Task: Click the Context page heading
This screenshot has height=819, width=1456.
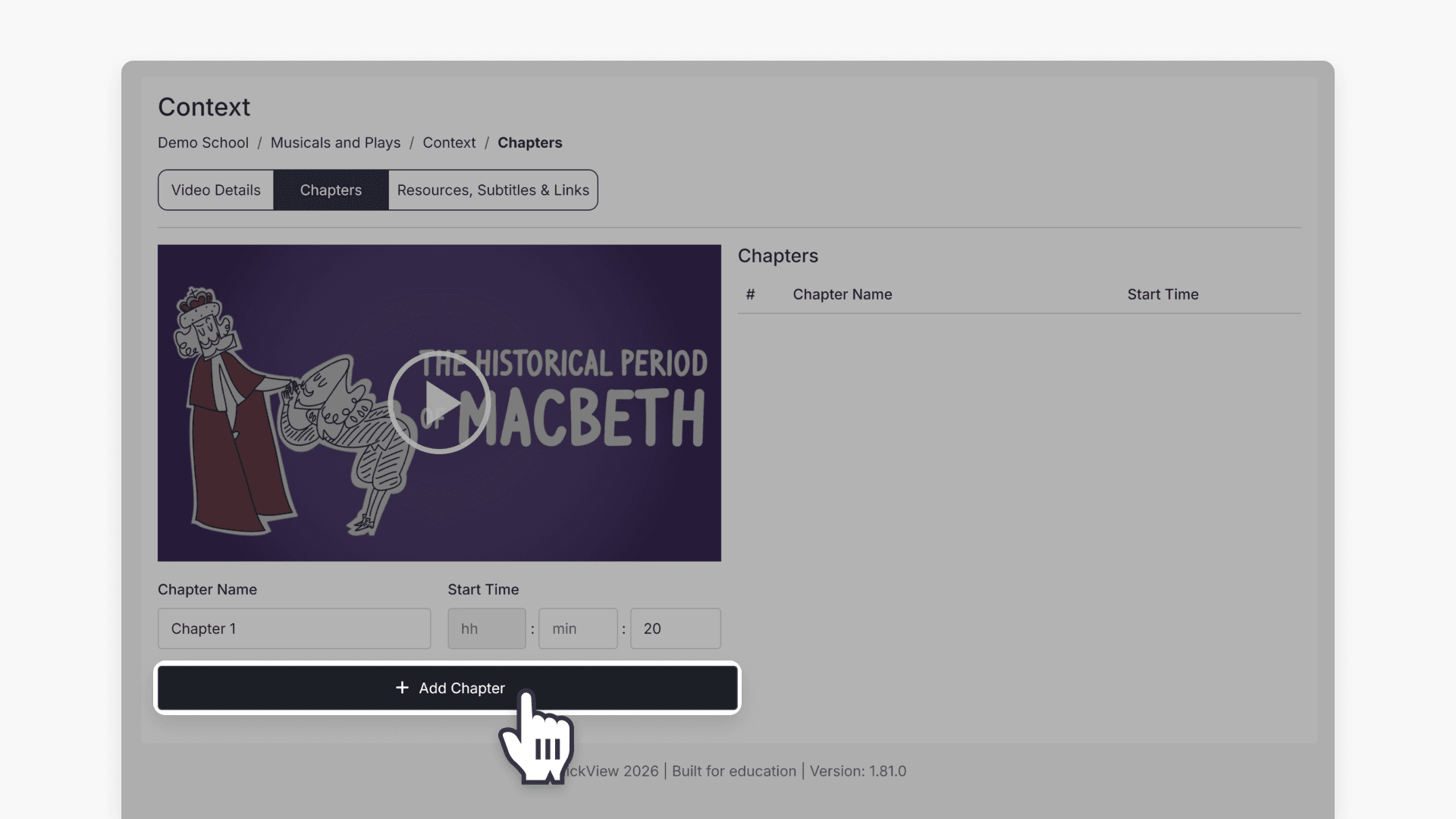Action: point(204,107)
